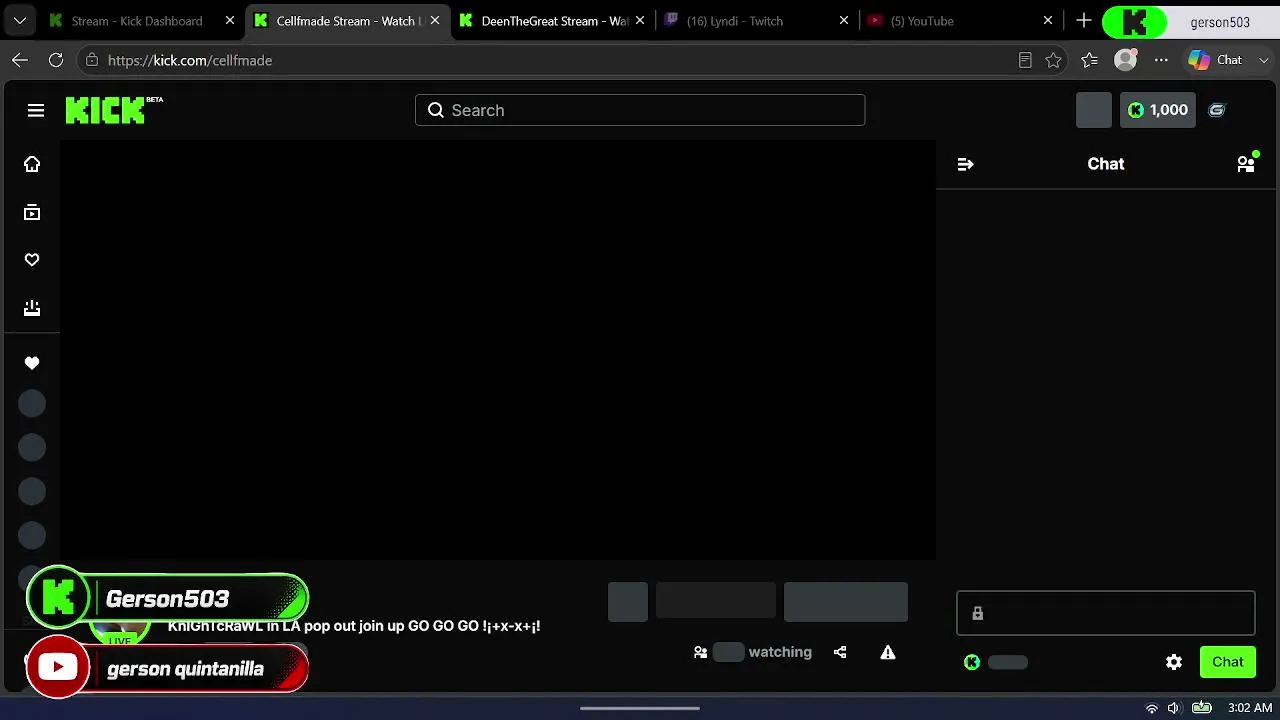Close the Kick Dashboard tab
Screen dimensions: 1280x720
[x=230, y=21]
